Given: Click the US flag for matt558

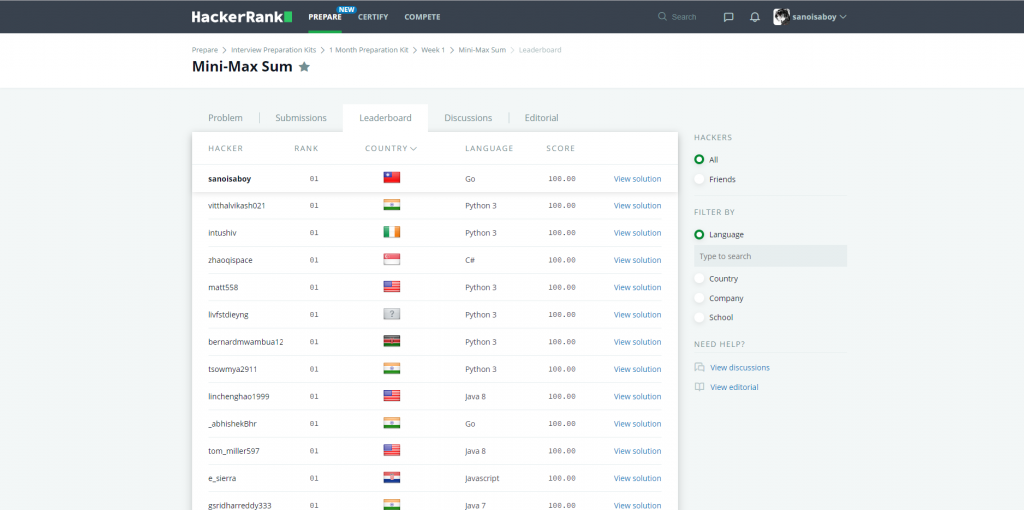Looking at the screenshot, I should tap(392, 287).
